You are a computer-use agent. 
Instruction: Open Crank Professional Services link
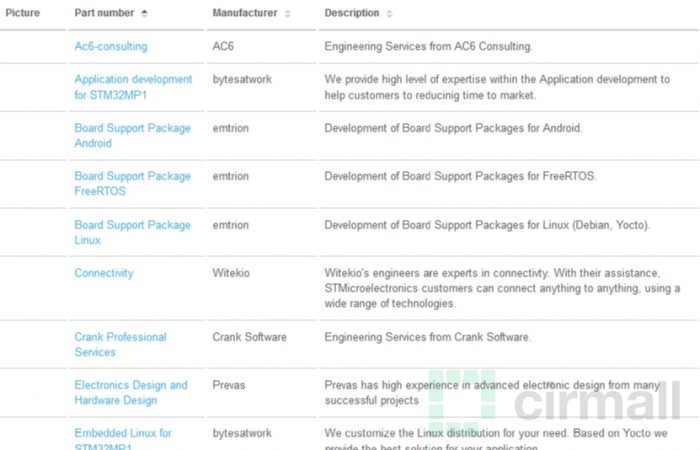(121, 344)
